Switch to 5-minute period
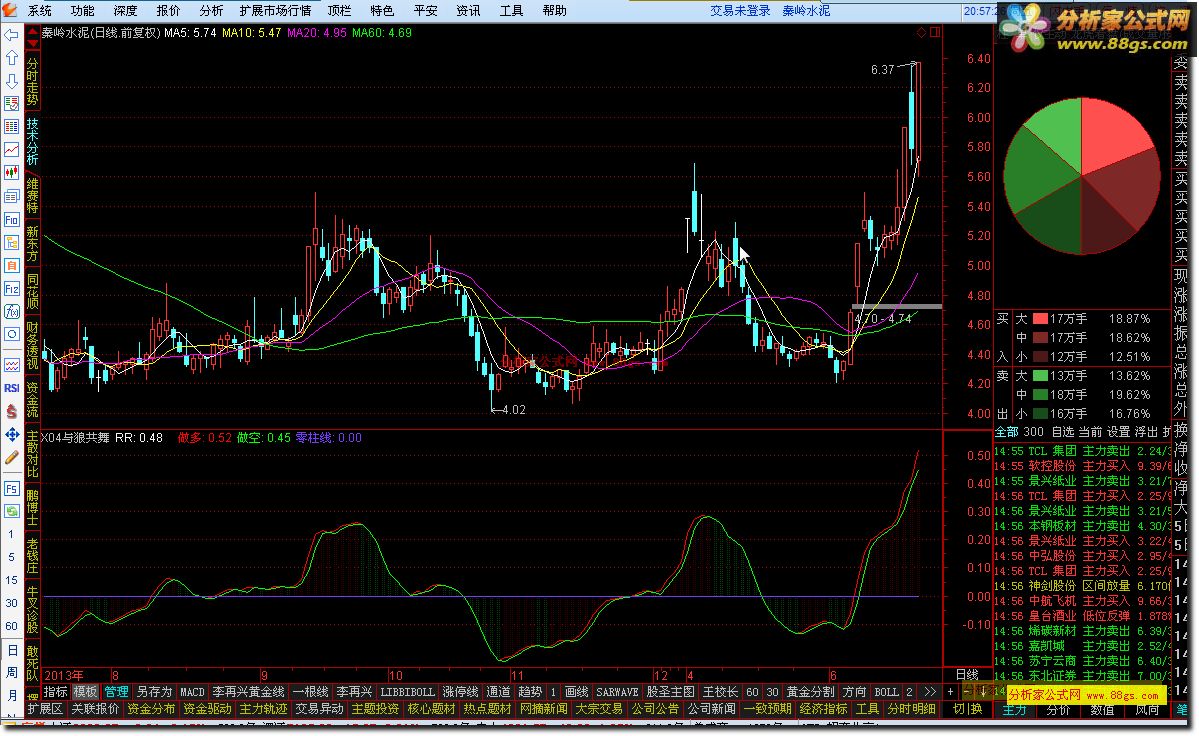This screenshot has width=1199, height=736. pyautogui.click(x=11, y=557)
